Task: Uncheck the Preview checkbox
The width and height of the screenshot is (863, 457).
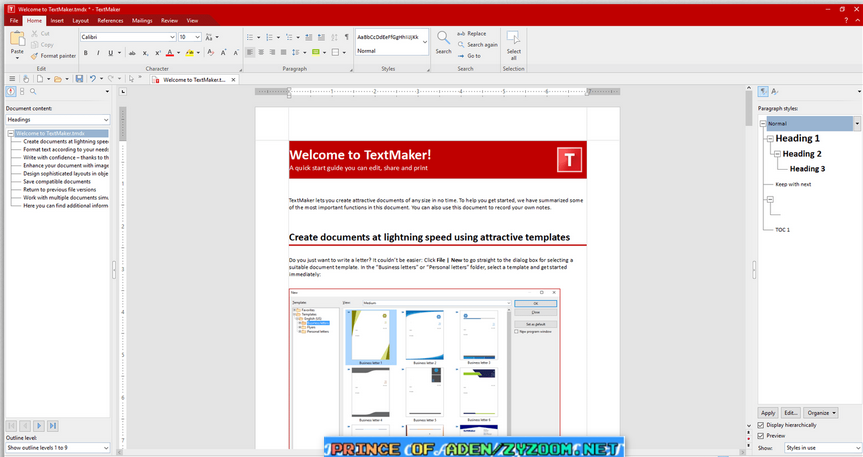Action: click(761, 436)
